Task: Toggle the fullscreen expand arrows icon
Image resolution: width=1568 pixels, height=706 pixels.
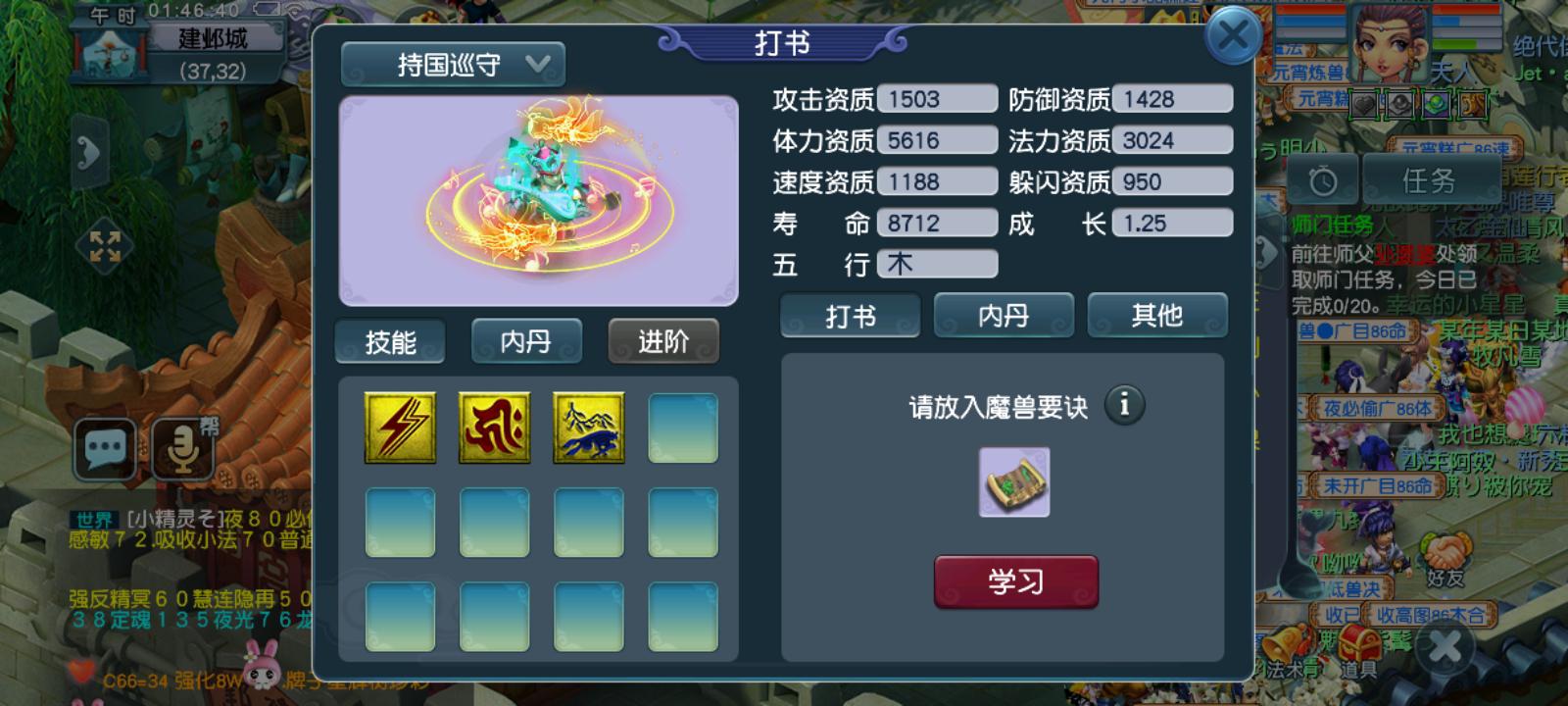Action: pos(105,246)
